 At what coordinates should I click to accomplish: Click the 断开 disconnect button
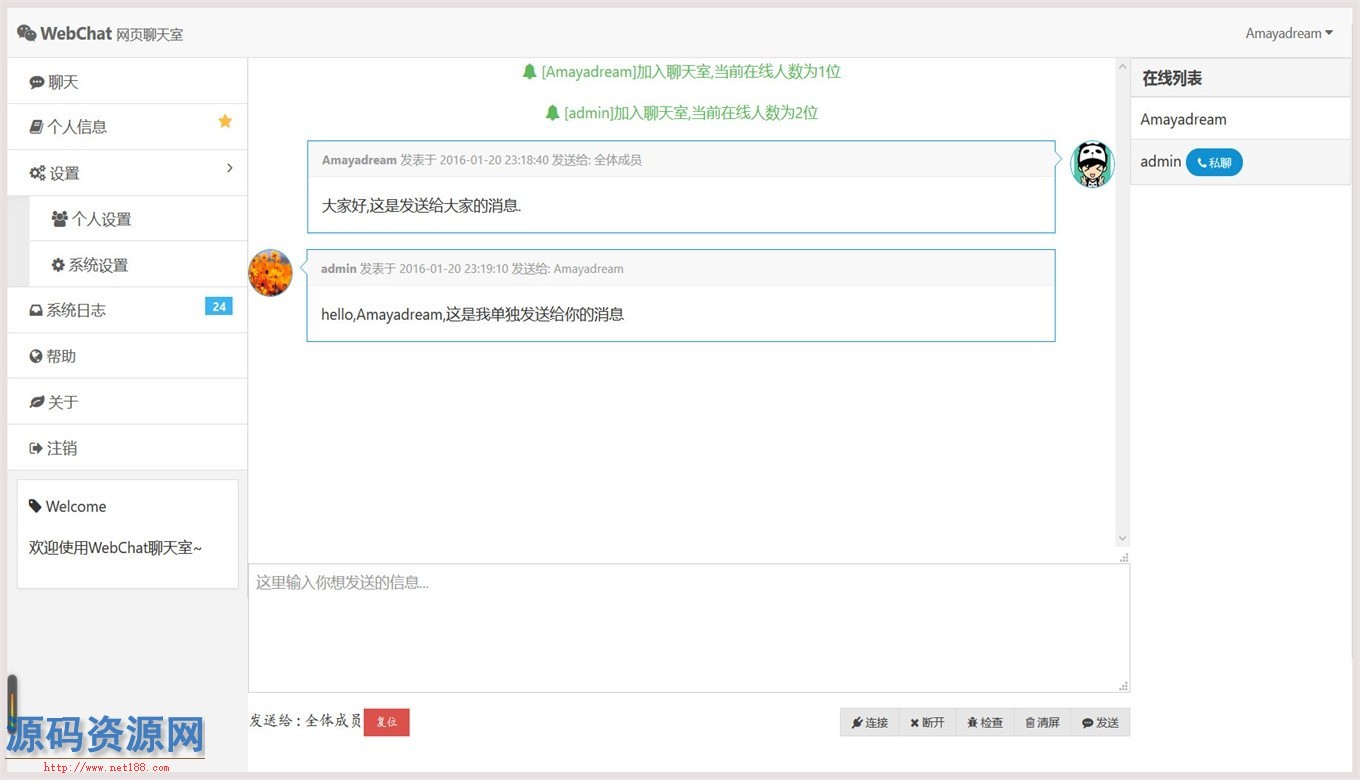[x=927, y=722]
